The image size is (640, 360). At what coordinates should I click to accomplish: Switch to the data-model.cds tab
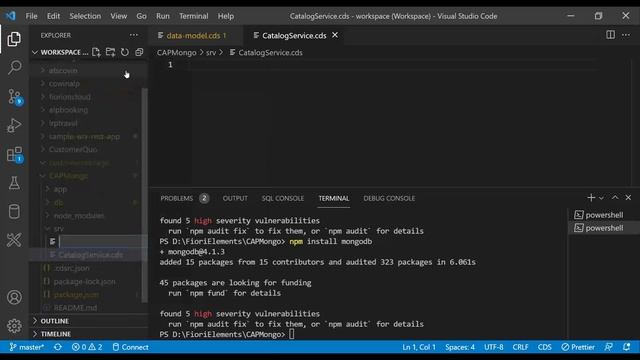pyautogui.click(x=196, y=36)
